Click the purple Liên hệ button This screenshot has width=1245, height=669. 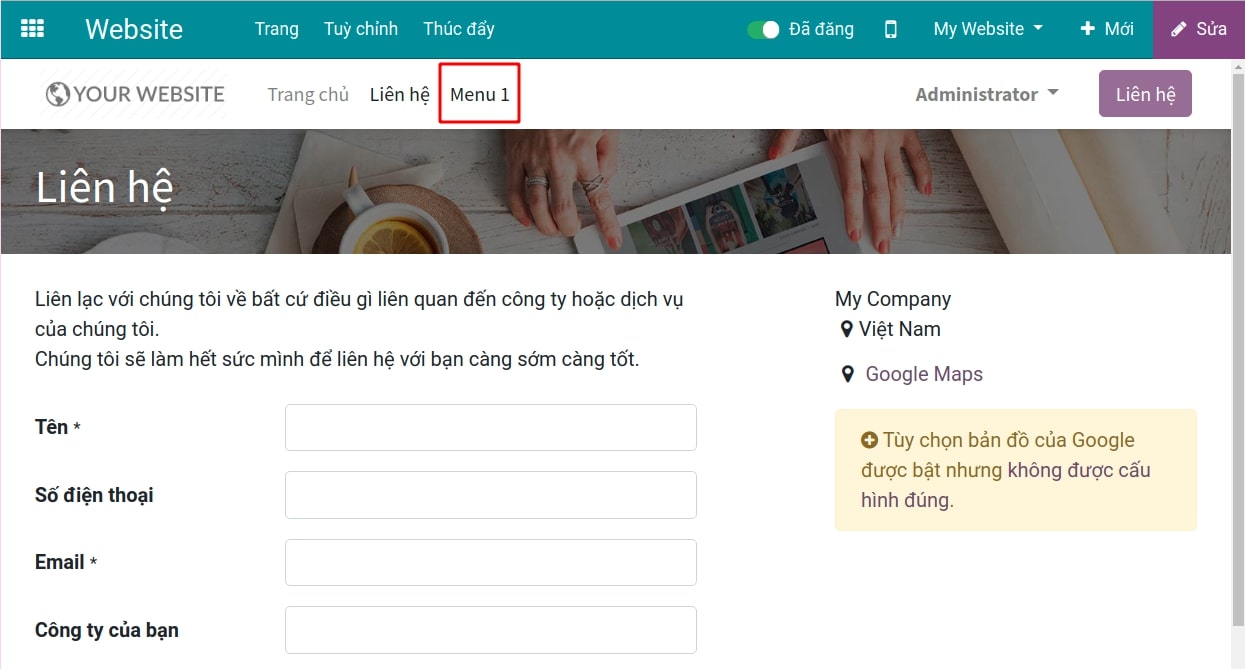tap(1144, 93)
